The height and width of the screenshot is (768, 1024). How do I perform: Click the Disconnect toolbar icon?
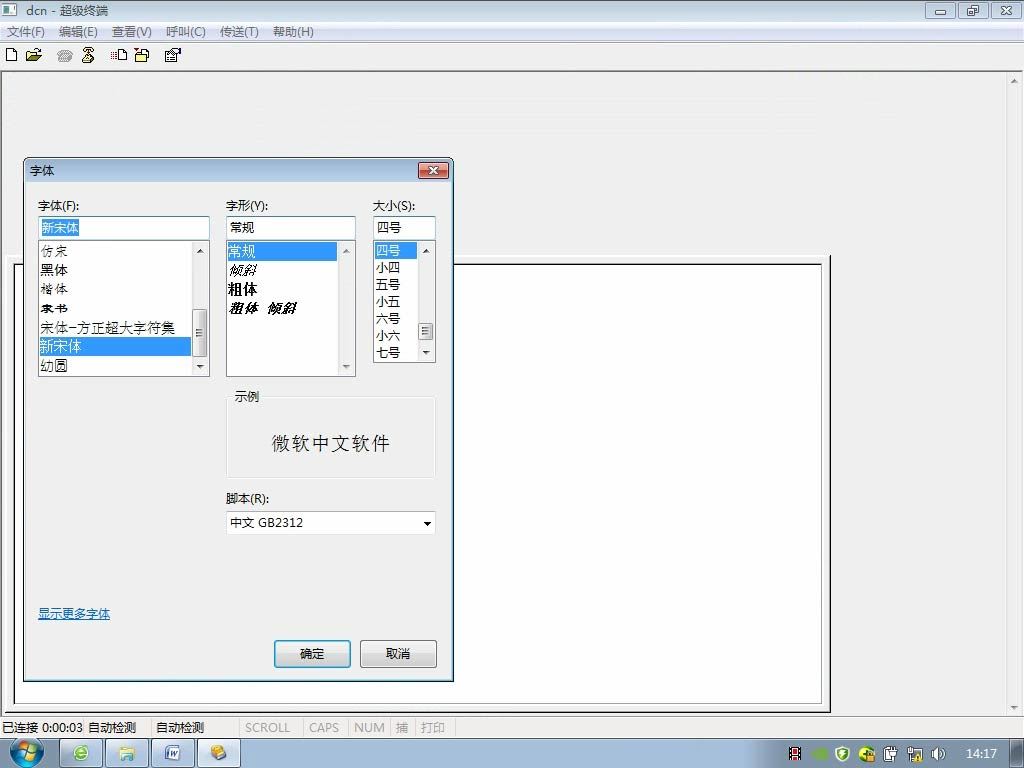point(88,55)
